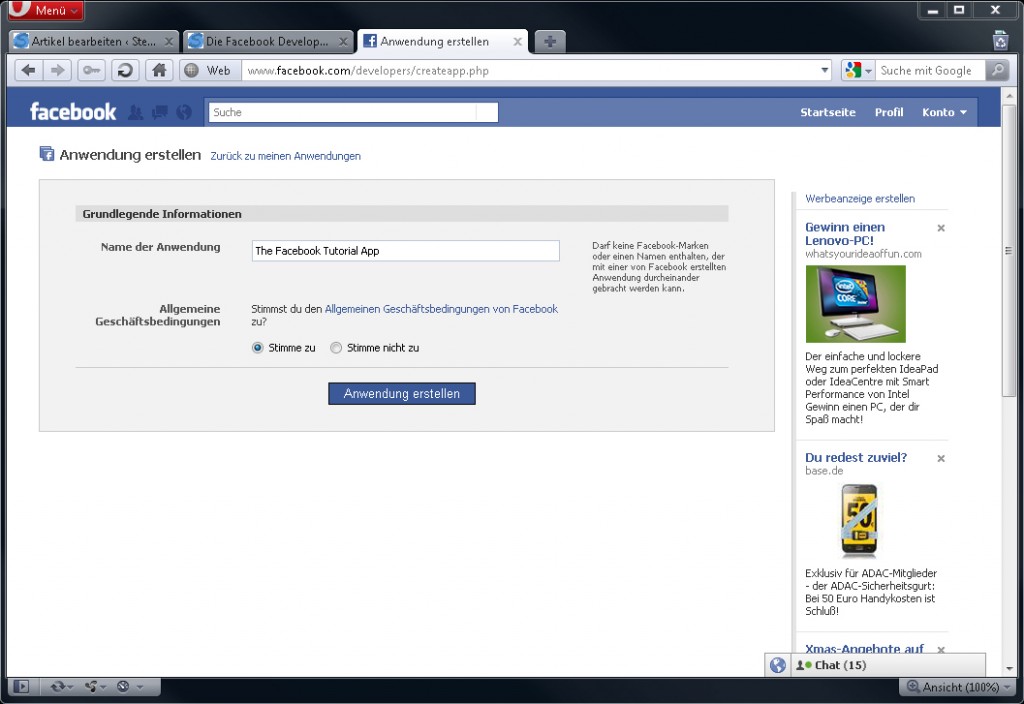Go to browser home page icon

(x=159, y=70)
